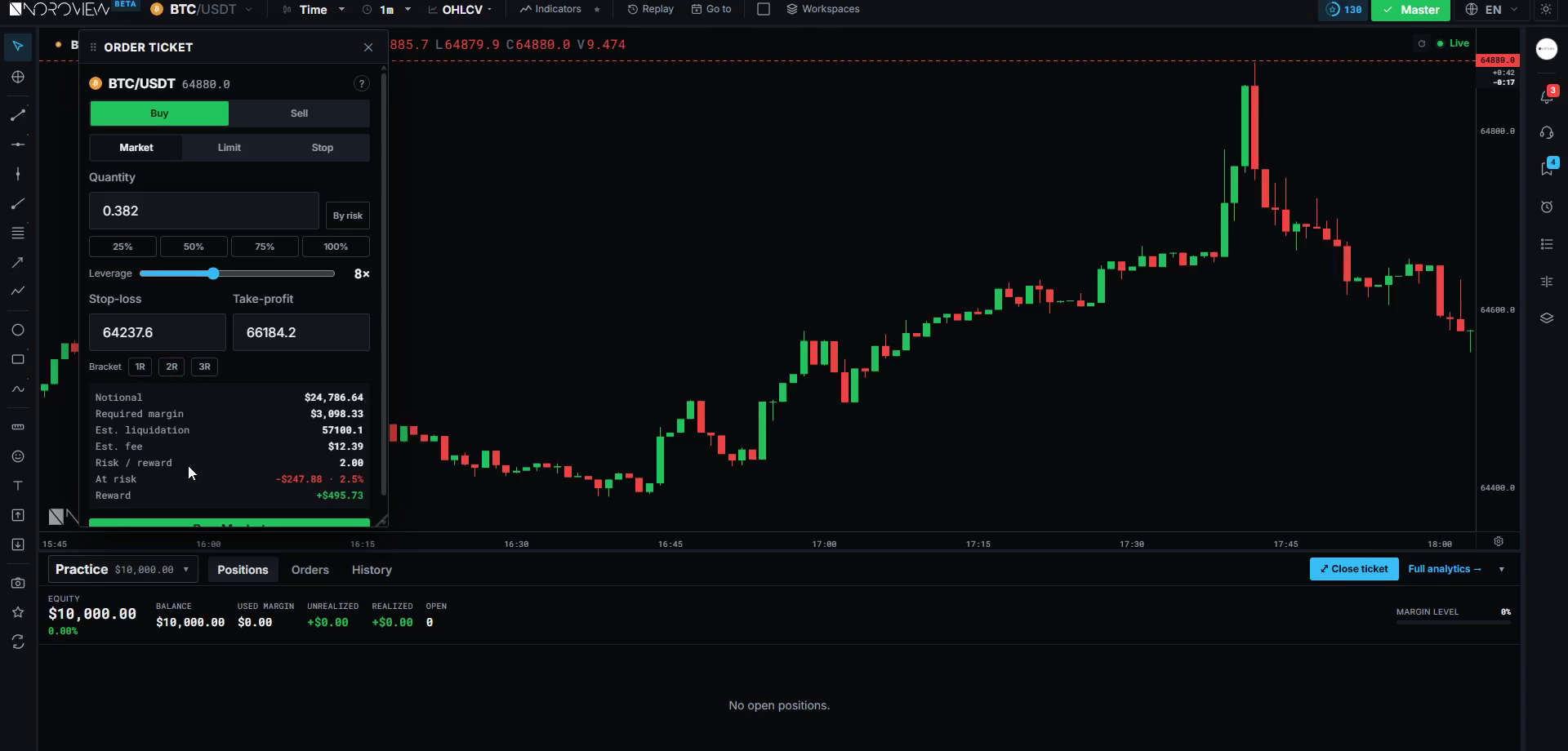Open the watchlist list icon in right sidebar

[1547, 244]
